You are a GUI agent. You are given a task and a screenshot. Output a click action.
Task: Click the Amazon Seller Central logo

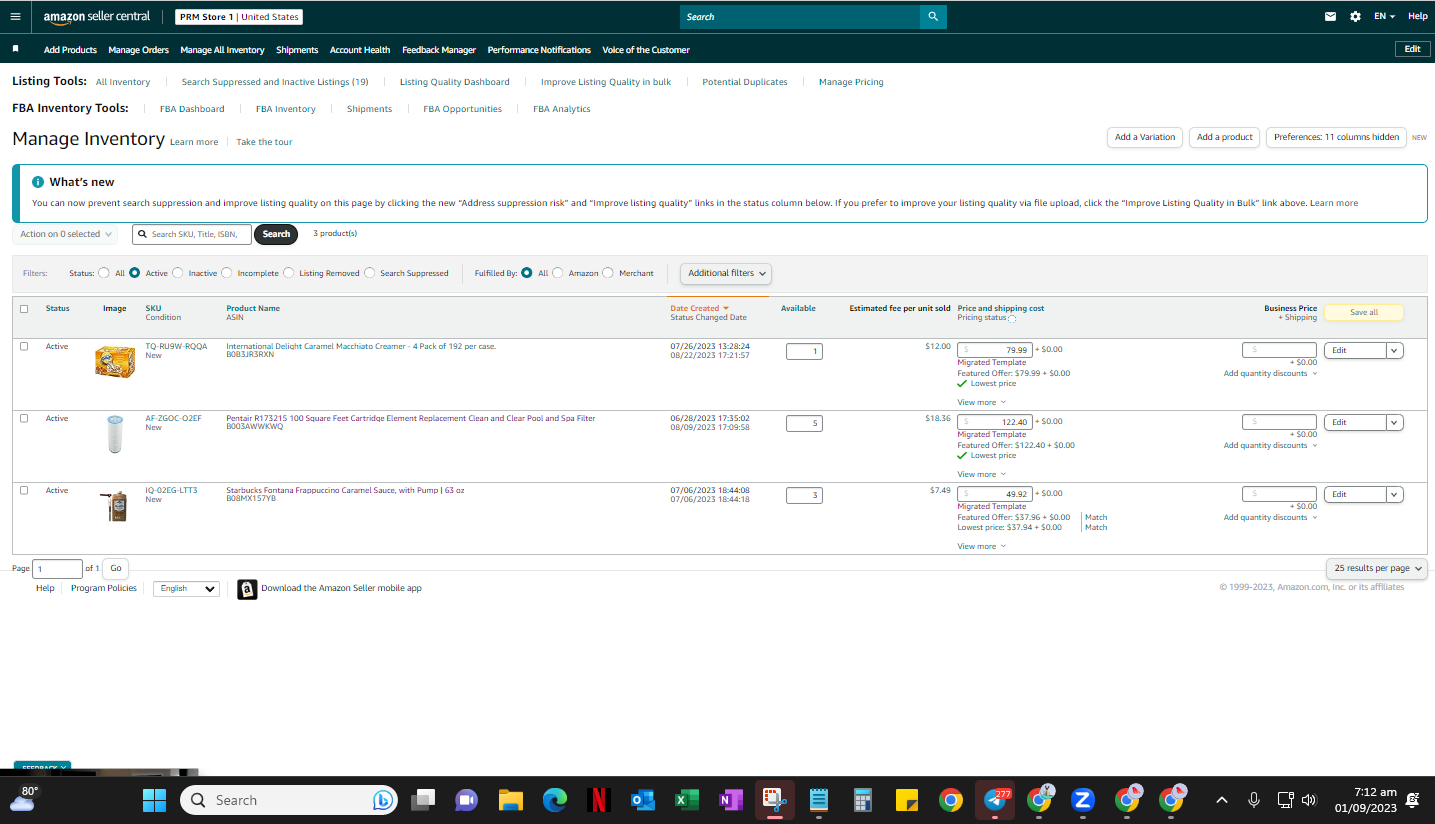pos(97,17)
